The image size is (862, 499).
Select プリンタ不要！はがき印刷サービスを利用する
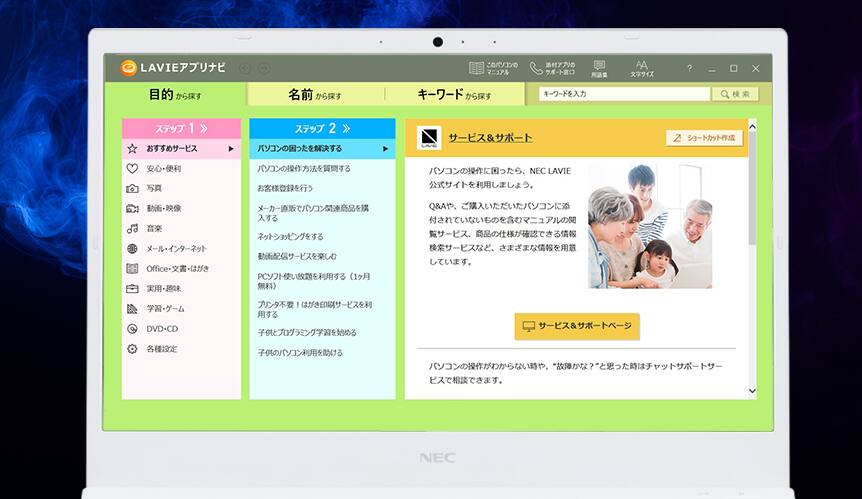(314, 309)
